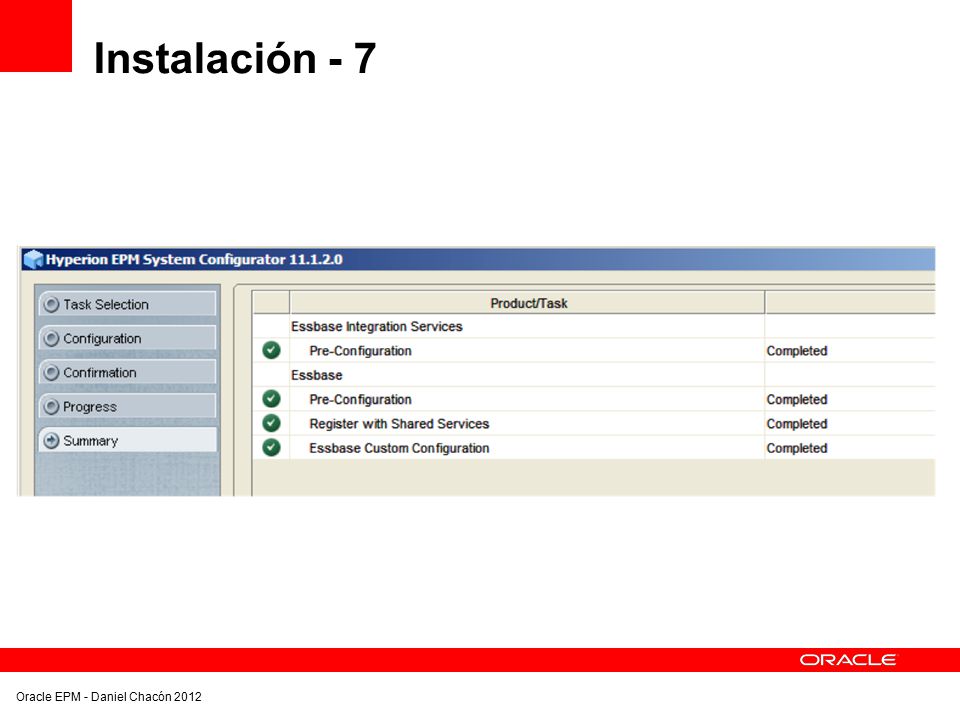This screenshot has height=720, width=960.
Task: Click the Confirmation step bullet icon
Action: click(x=52, y=373)
